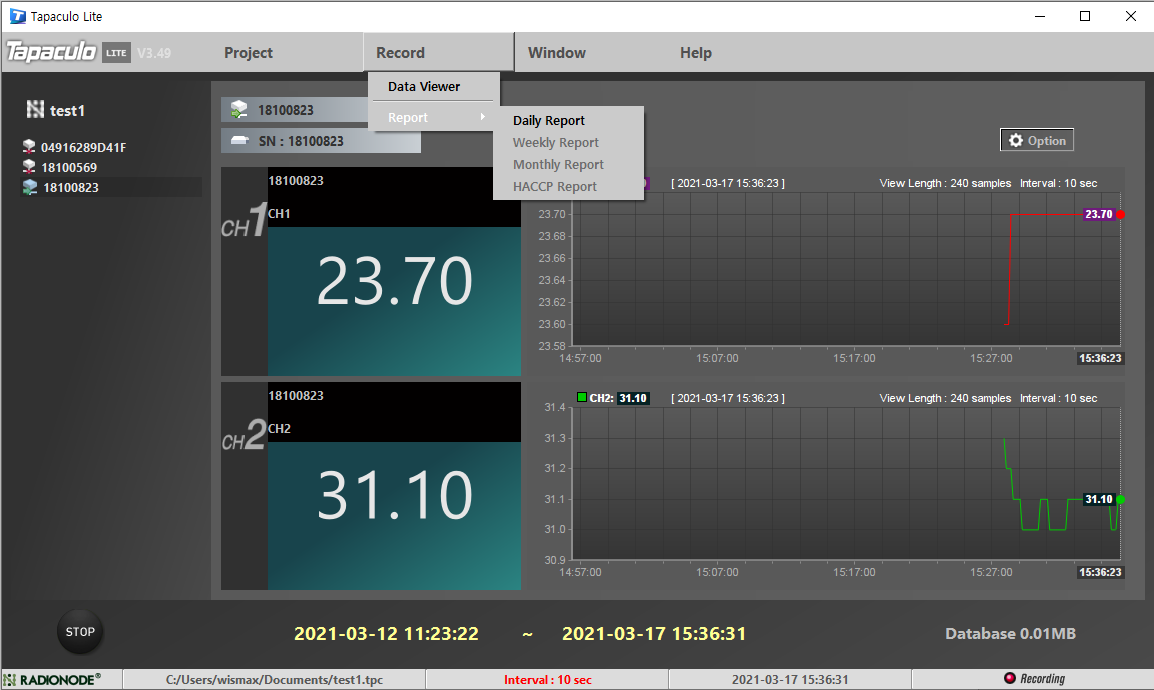Open the Help menu
Image resolution: width=1154 pixels, height=690 pixels.
point(695,53)
